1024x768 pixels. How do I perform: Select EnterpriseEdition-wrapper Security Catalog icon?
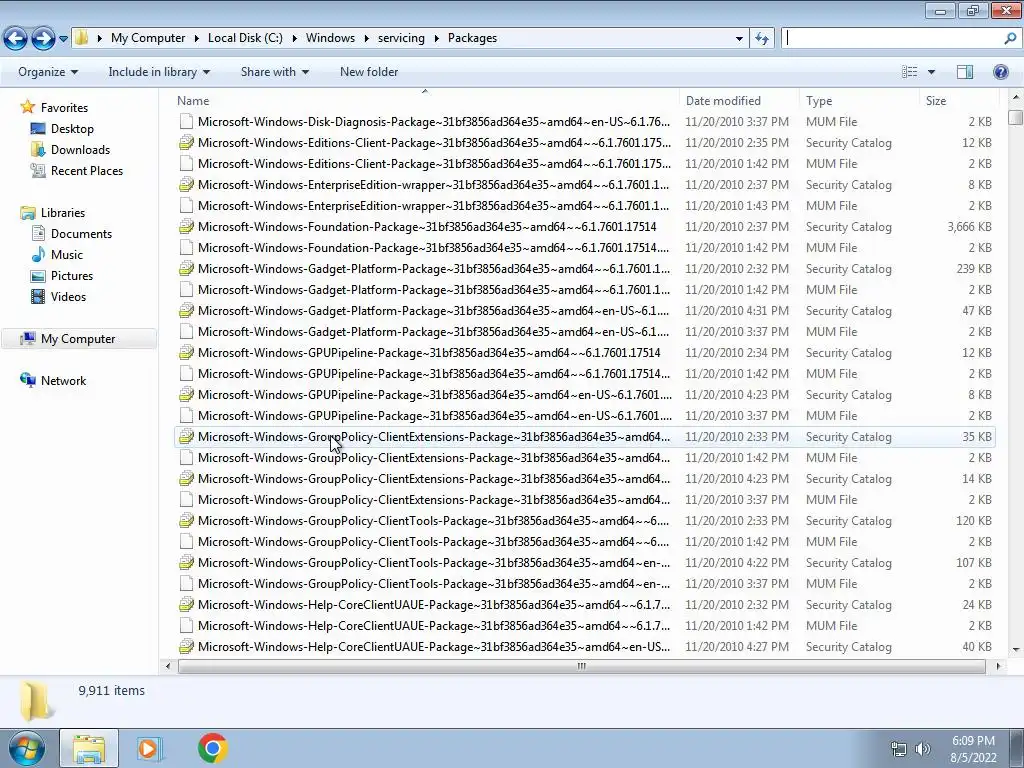pyautogui.click(x=186, y=185)
